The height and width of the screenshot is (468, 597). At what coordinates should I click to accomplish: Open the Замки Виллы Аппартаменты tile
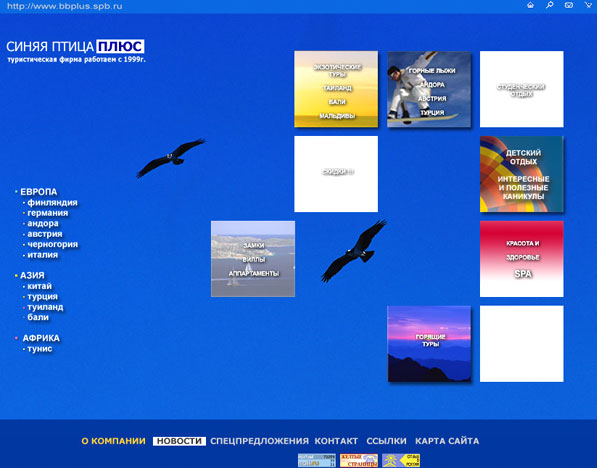click(253, 259)
